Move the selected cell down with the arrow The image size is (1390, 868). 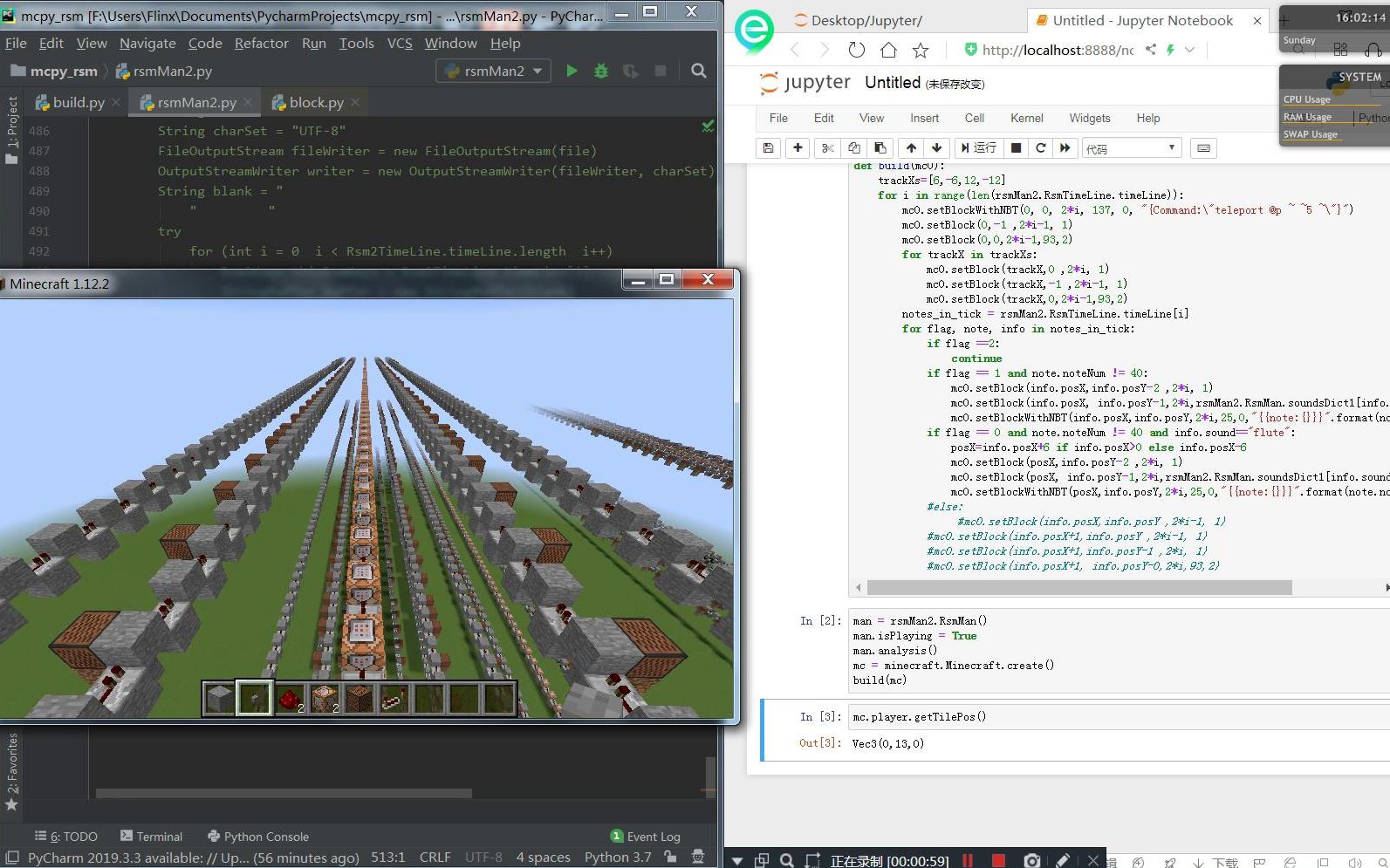click(937, 148)
